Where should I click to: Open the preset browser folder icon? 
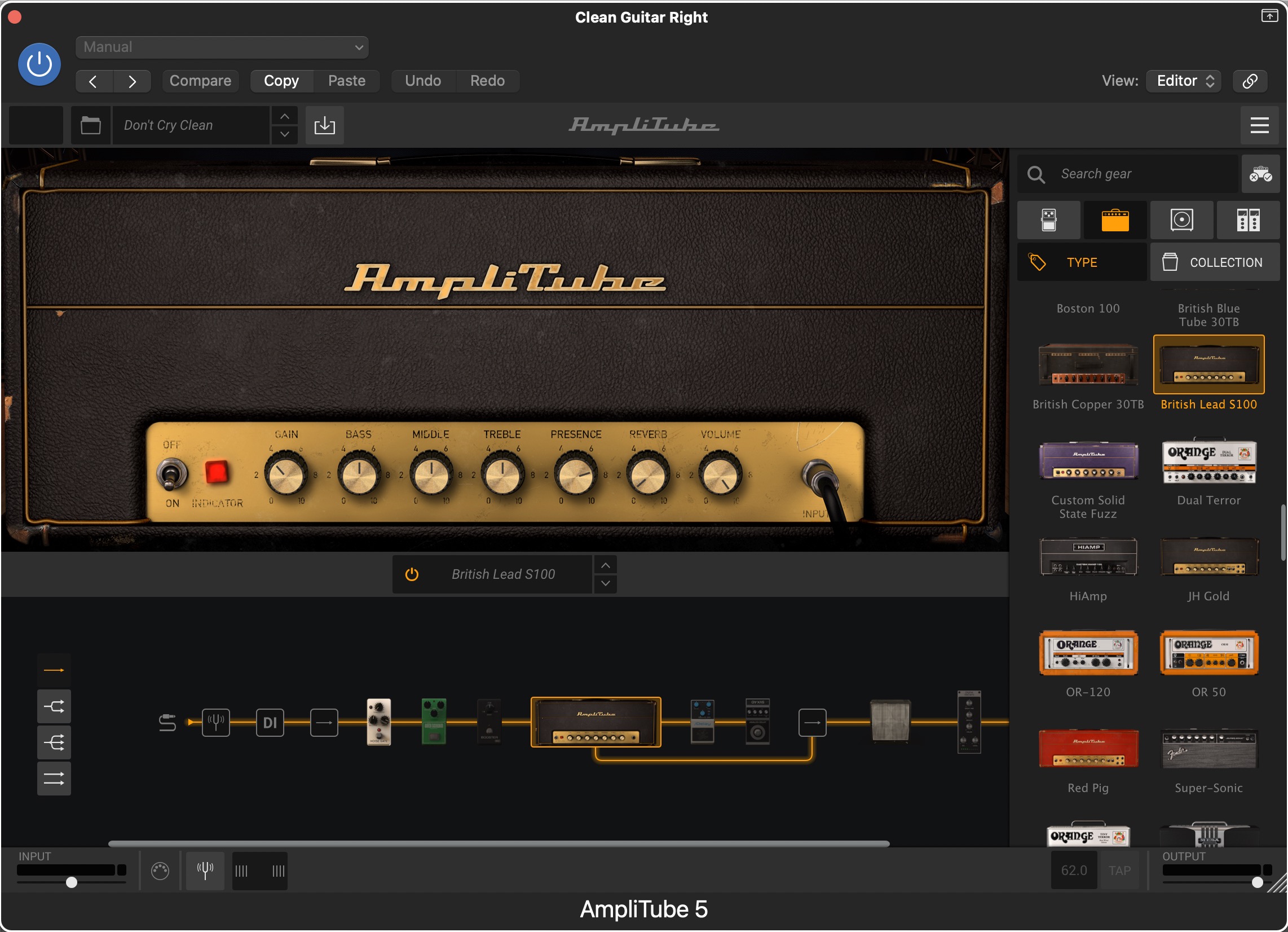click(x=91, y=125)
